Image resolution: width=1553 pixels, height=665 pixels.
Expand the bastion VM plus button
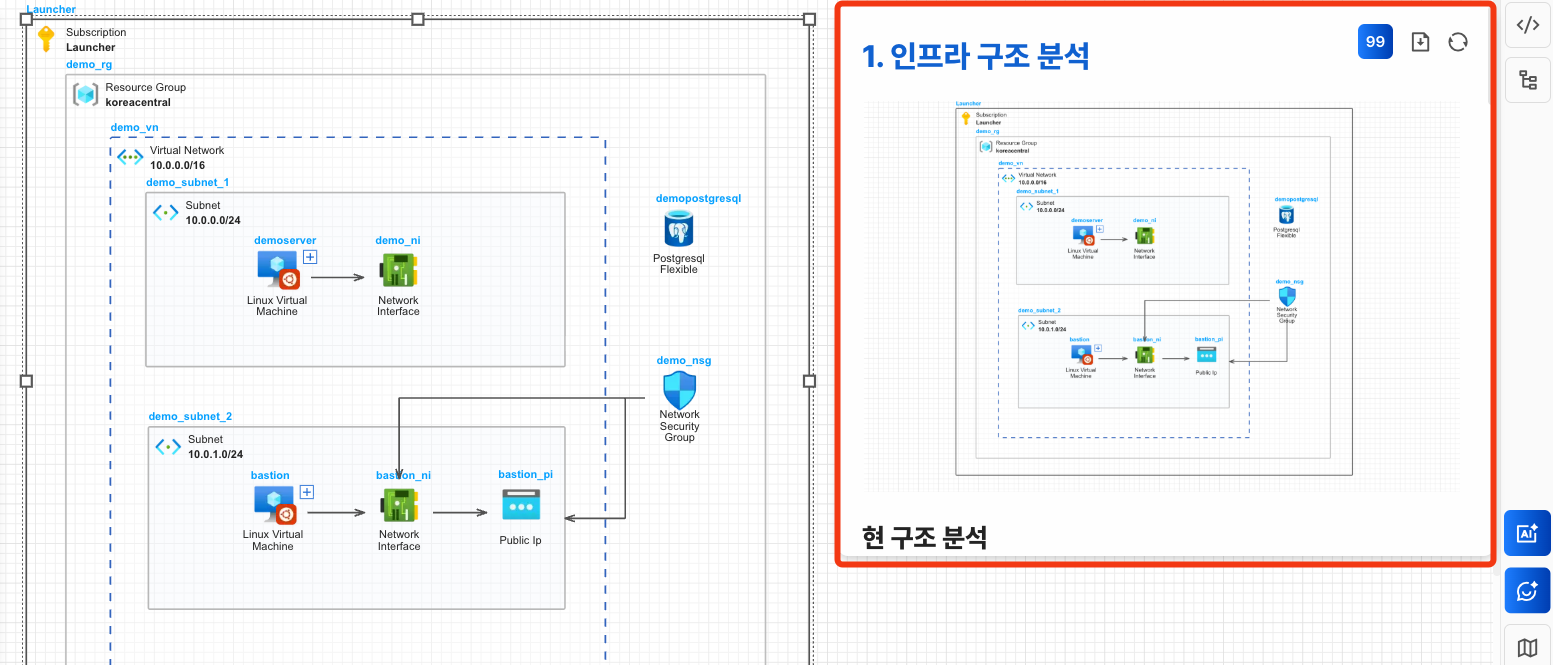click(x=307, y=491)
